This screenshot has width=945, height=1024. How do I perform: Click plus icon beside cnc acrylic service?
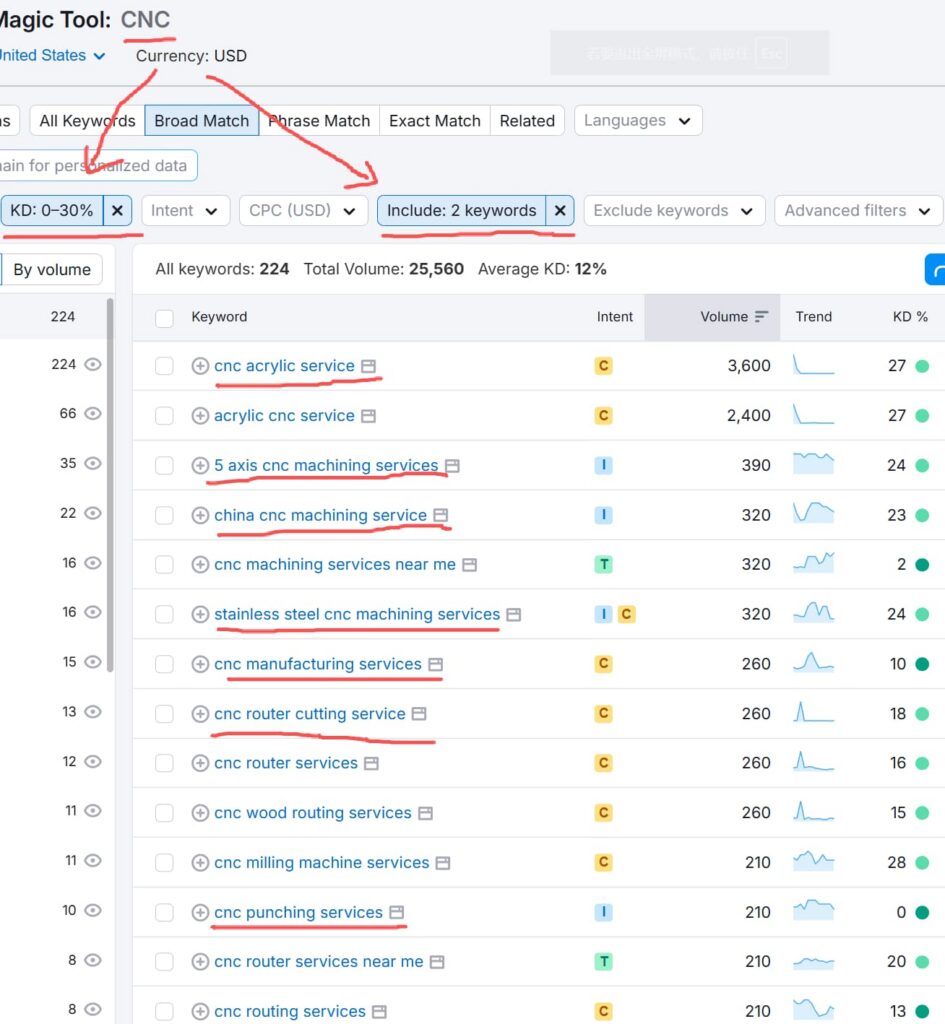tap(200, 366)
